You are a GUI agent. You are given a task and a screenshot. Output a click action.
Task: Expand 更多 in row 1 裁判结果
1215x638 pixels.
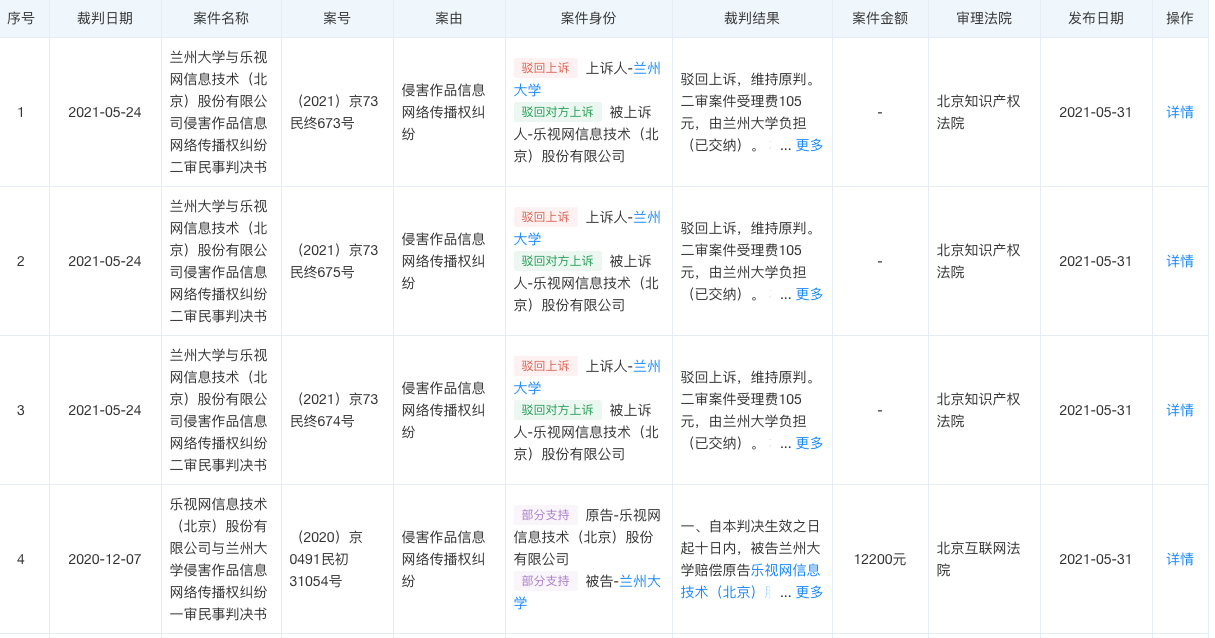coord(809,145)
